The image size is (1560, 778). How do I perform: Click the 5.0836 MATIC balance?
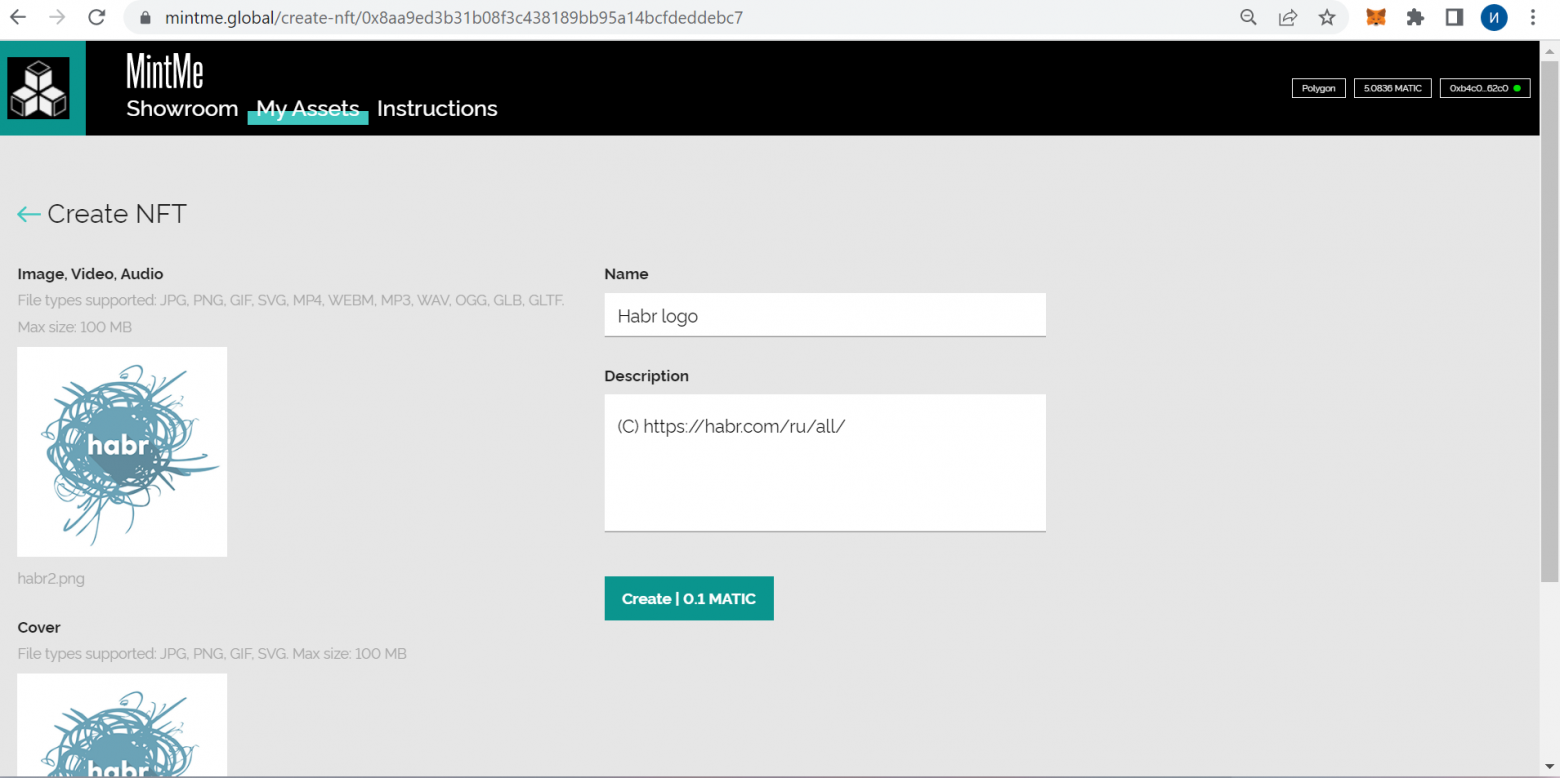[x=1393, y=88]
